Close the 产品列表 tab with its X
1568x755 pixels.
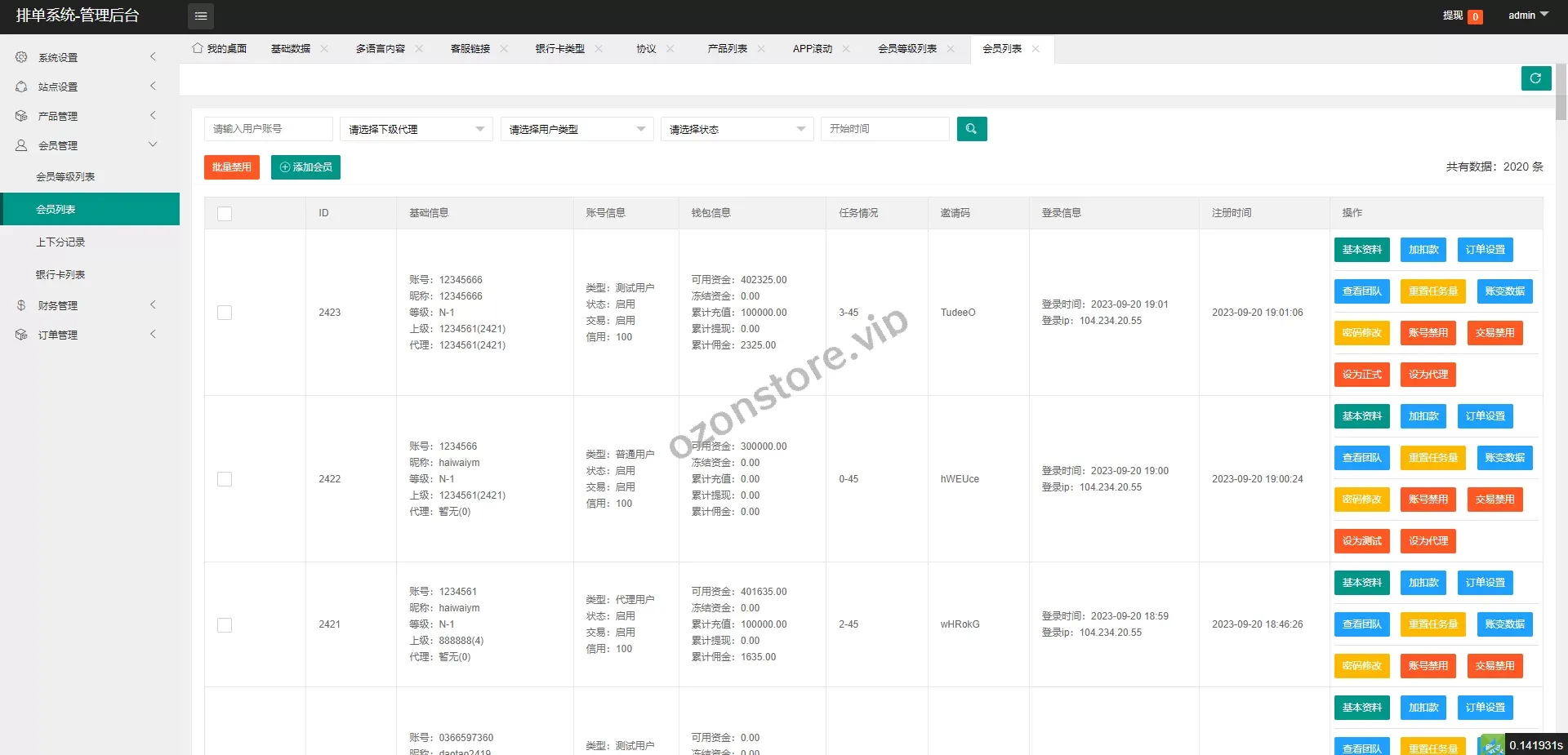point(761,49)
